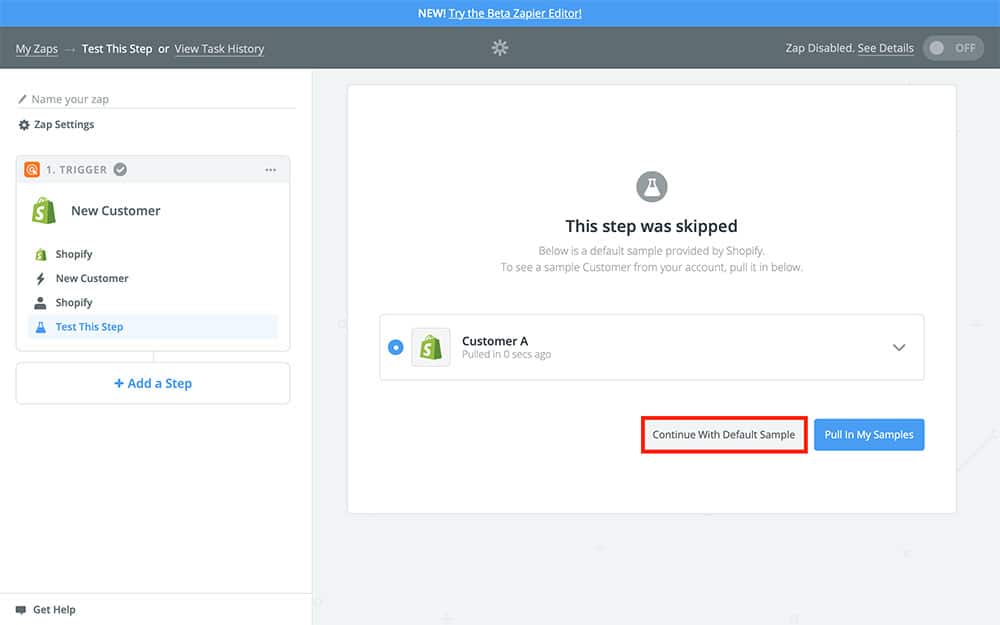Select the New Customer lightning step item
1000x625 pixels.
point(91,279)
